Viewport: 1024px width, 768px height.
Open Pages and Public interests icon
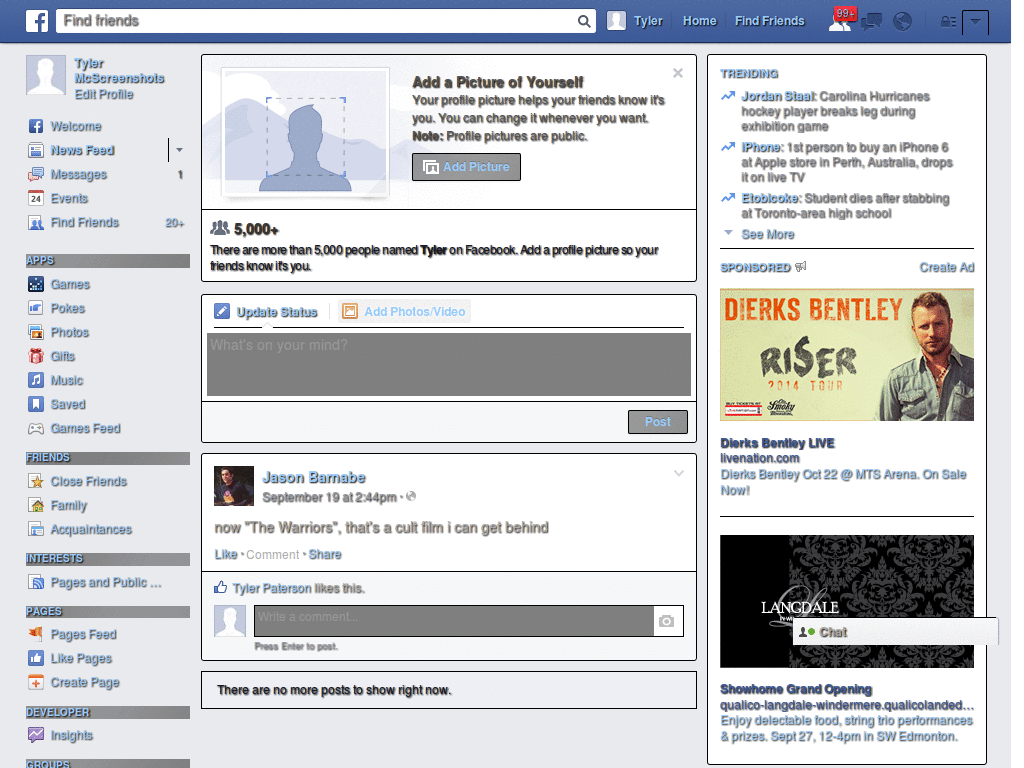pyautogui.click(x=36, y=582)
